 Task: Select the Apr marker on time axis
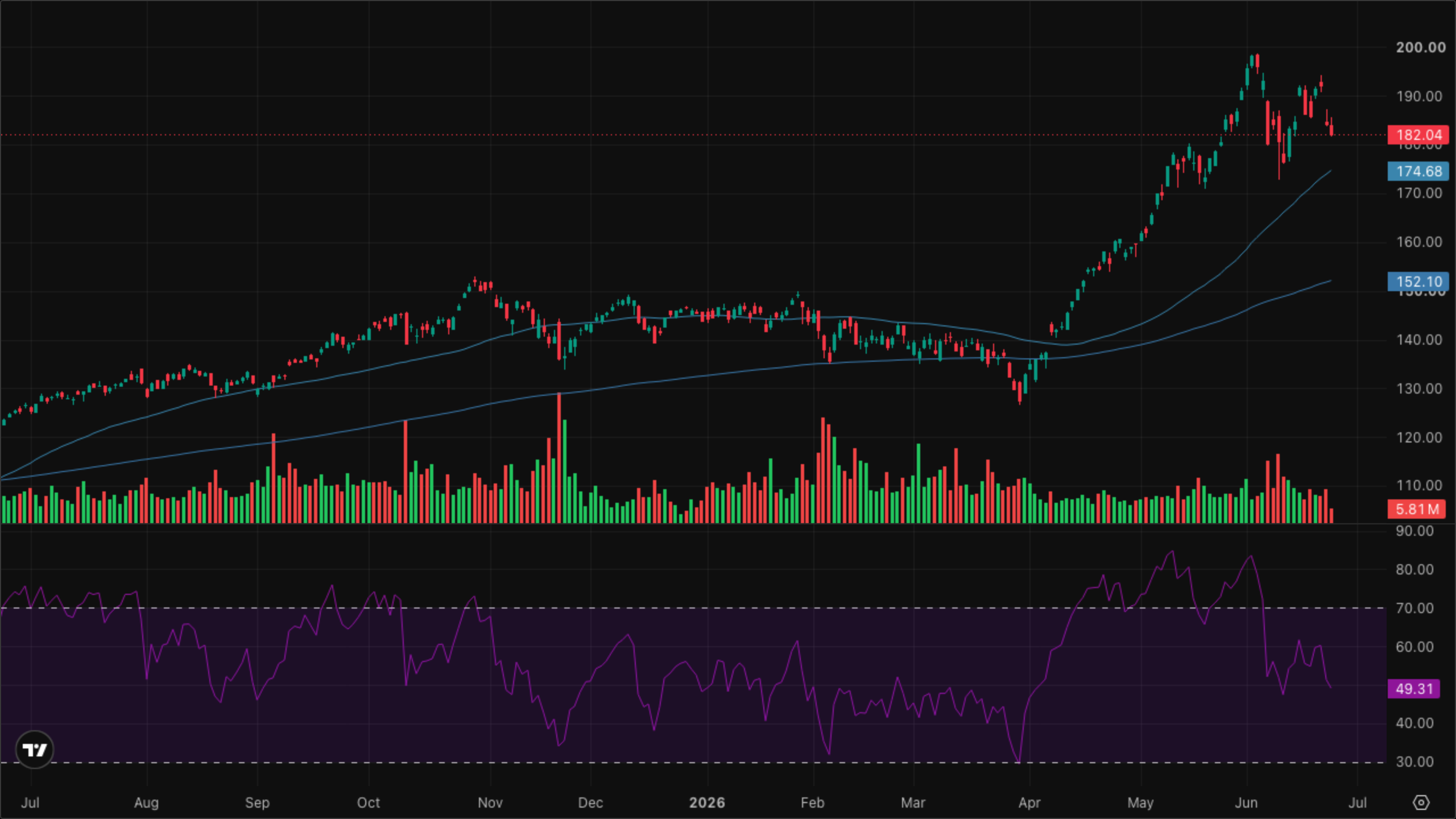[x=1029, y=803]
